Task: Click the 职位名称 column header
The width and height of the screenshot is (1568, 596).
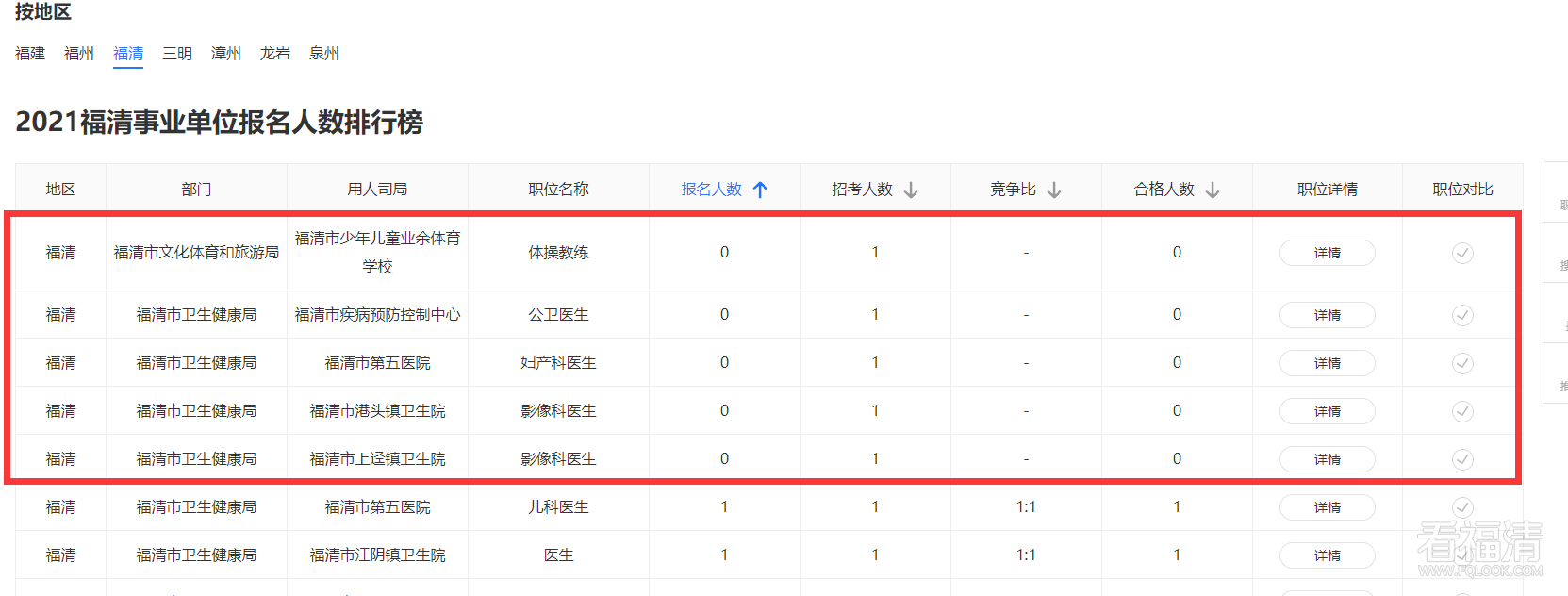Action: click(x=558, y=190)
